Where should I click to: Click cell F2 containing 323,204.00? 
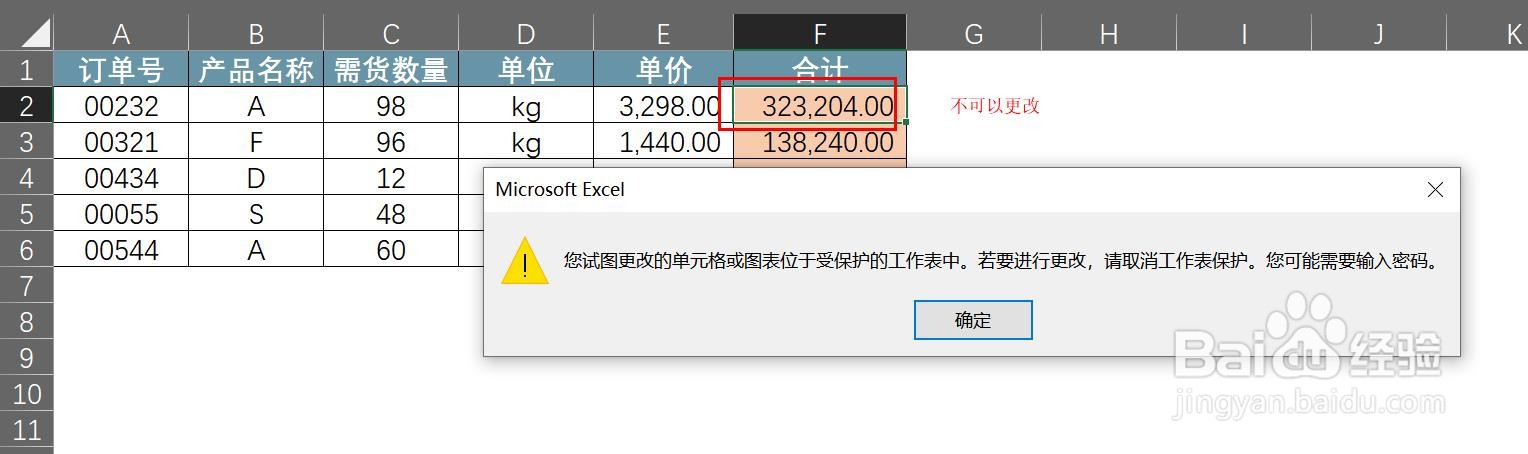tap(820, 106)
